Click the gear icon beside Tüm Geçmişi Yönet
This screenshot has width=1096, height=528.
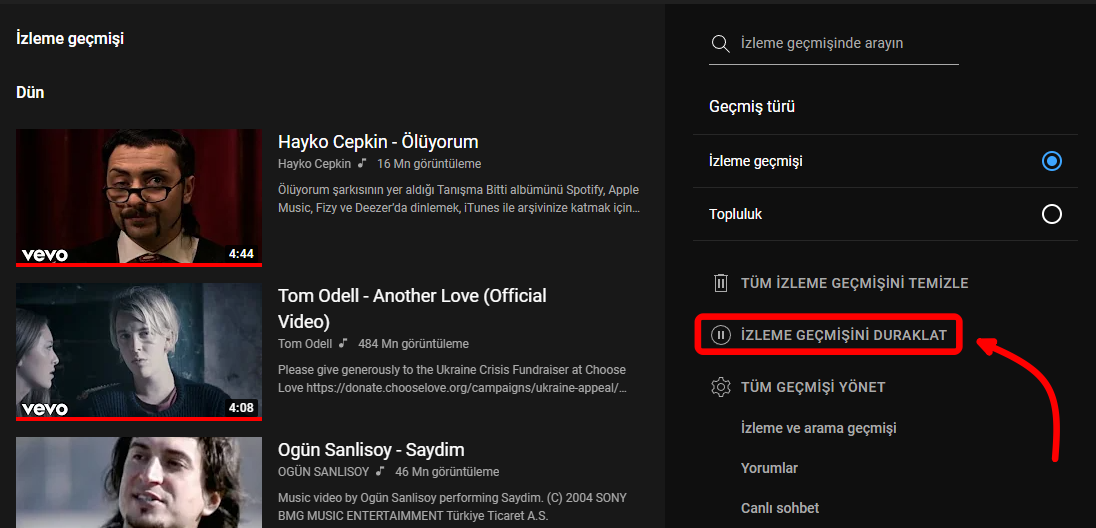tap(720, 387)
